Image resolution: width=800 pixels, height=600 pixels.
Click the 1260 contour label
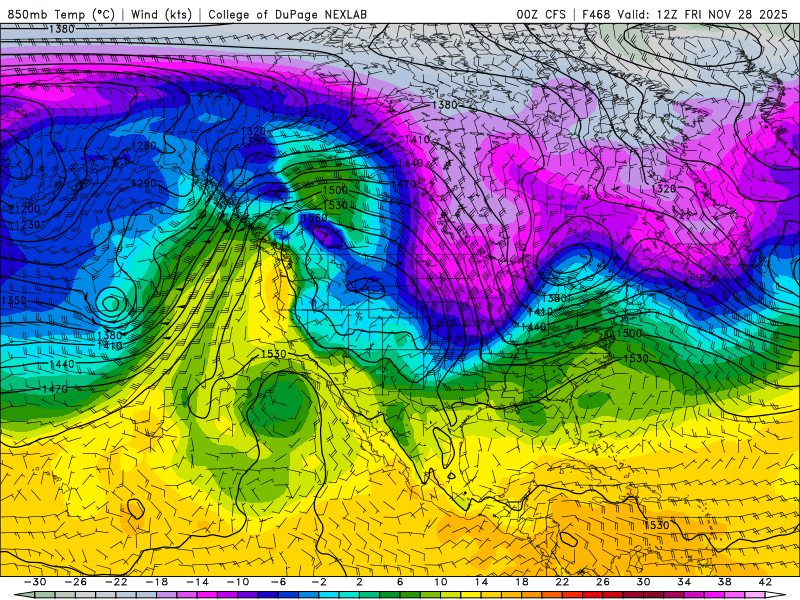pyautogui.click(x=144, y=146)
